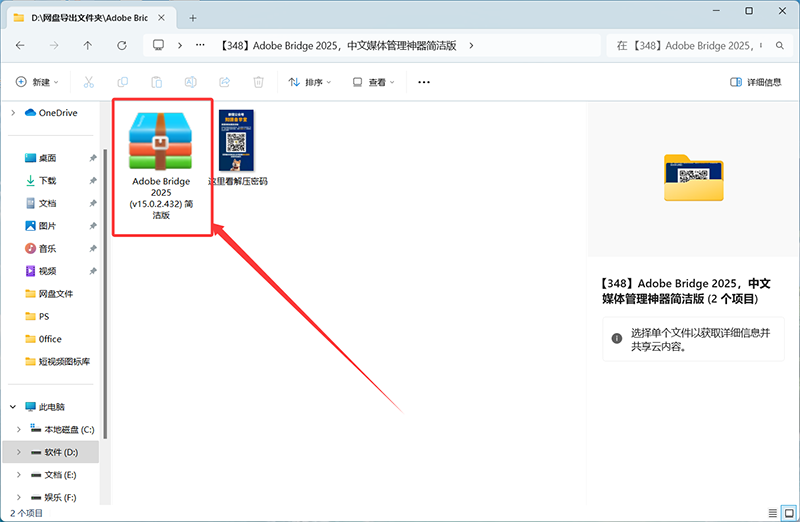Viewport: 800px width, 522px height.
Task: Expand the 本地磁盘 (C:) drive node
Action: (x=19, y=429)
